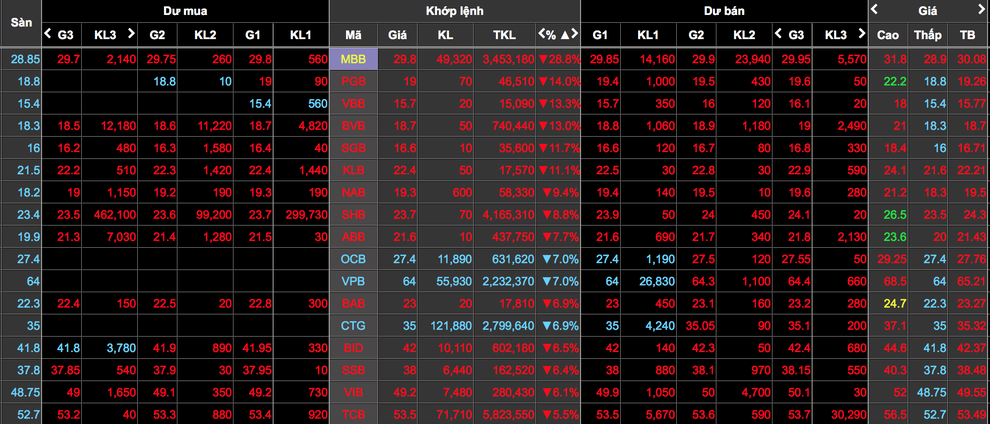
Task: Click the Cao column header
Action: (888, 35)
